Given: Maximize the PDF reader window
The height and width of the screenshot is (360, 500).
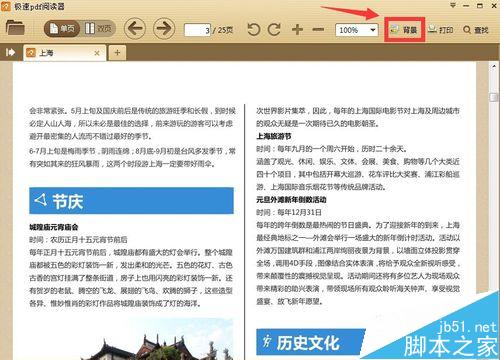Looking at the screenshot, I should [x=480, y=6].
